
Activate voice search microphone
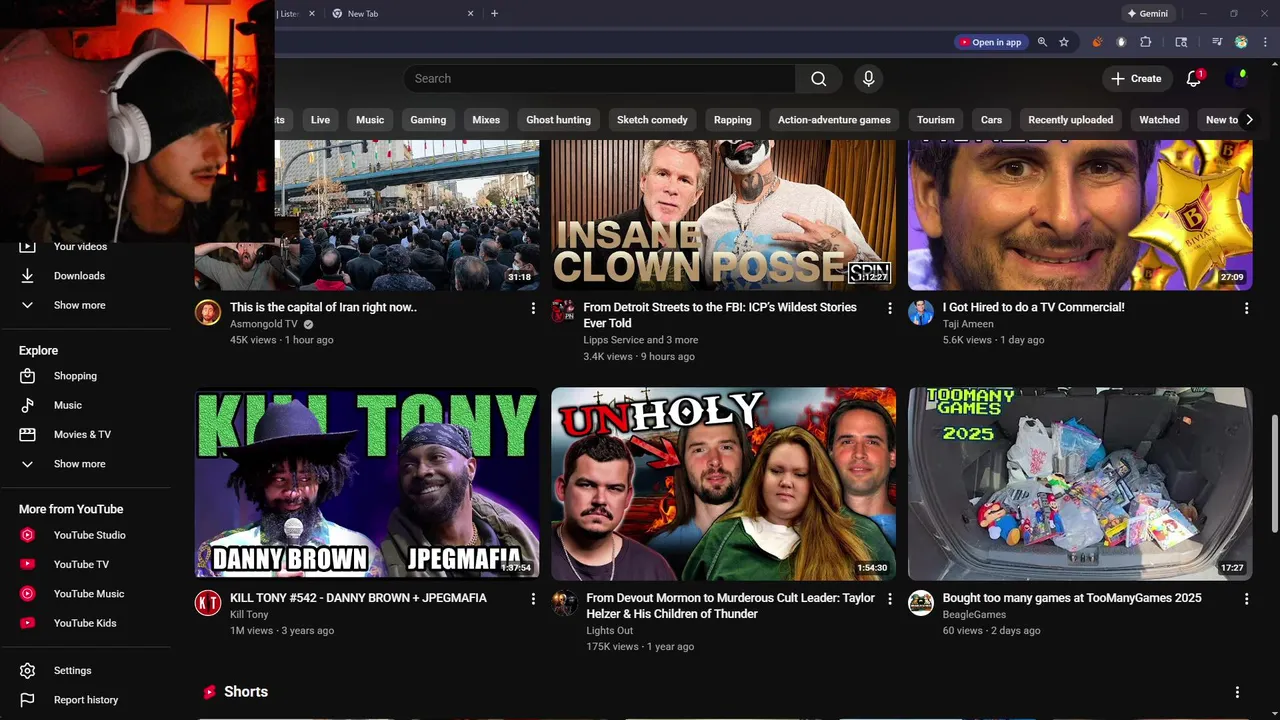[x=868, y=79]
